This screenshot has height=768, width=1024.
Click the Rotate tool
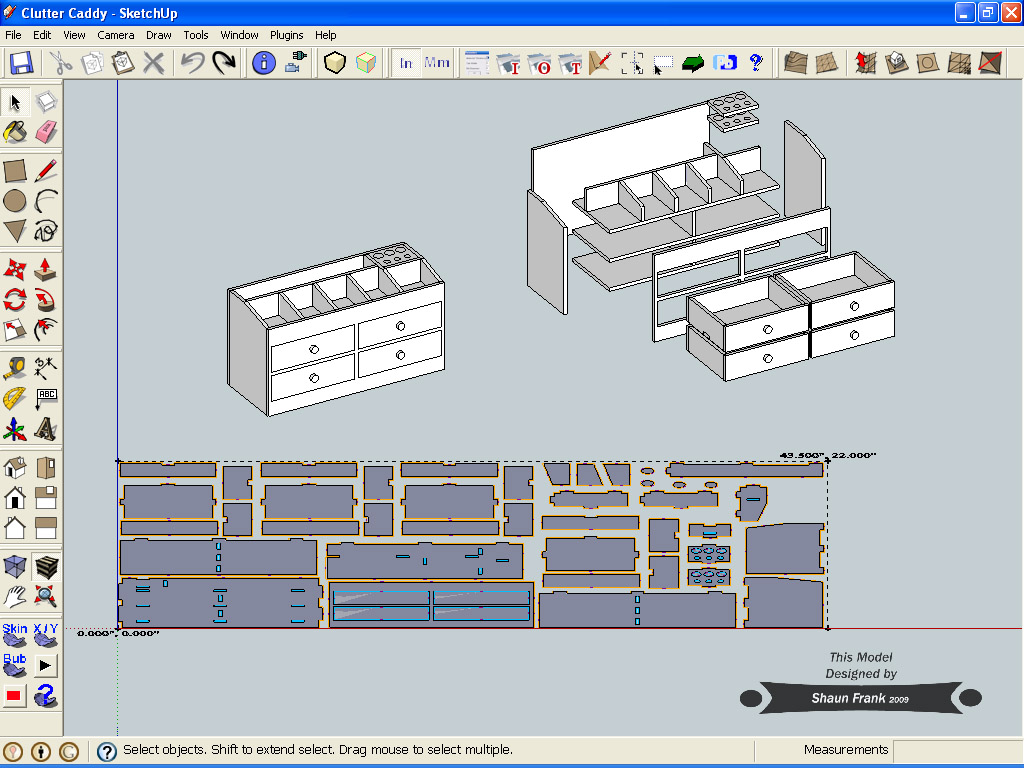(15, 299)
